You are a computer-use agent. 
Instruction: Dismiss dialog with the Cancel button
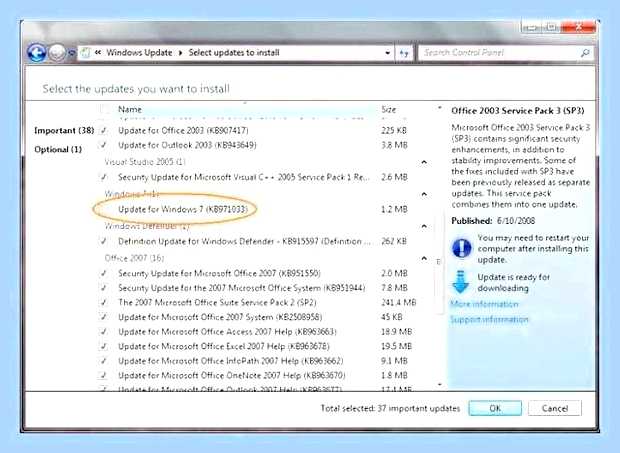pyautogui.click(x=555, y=408)
